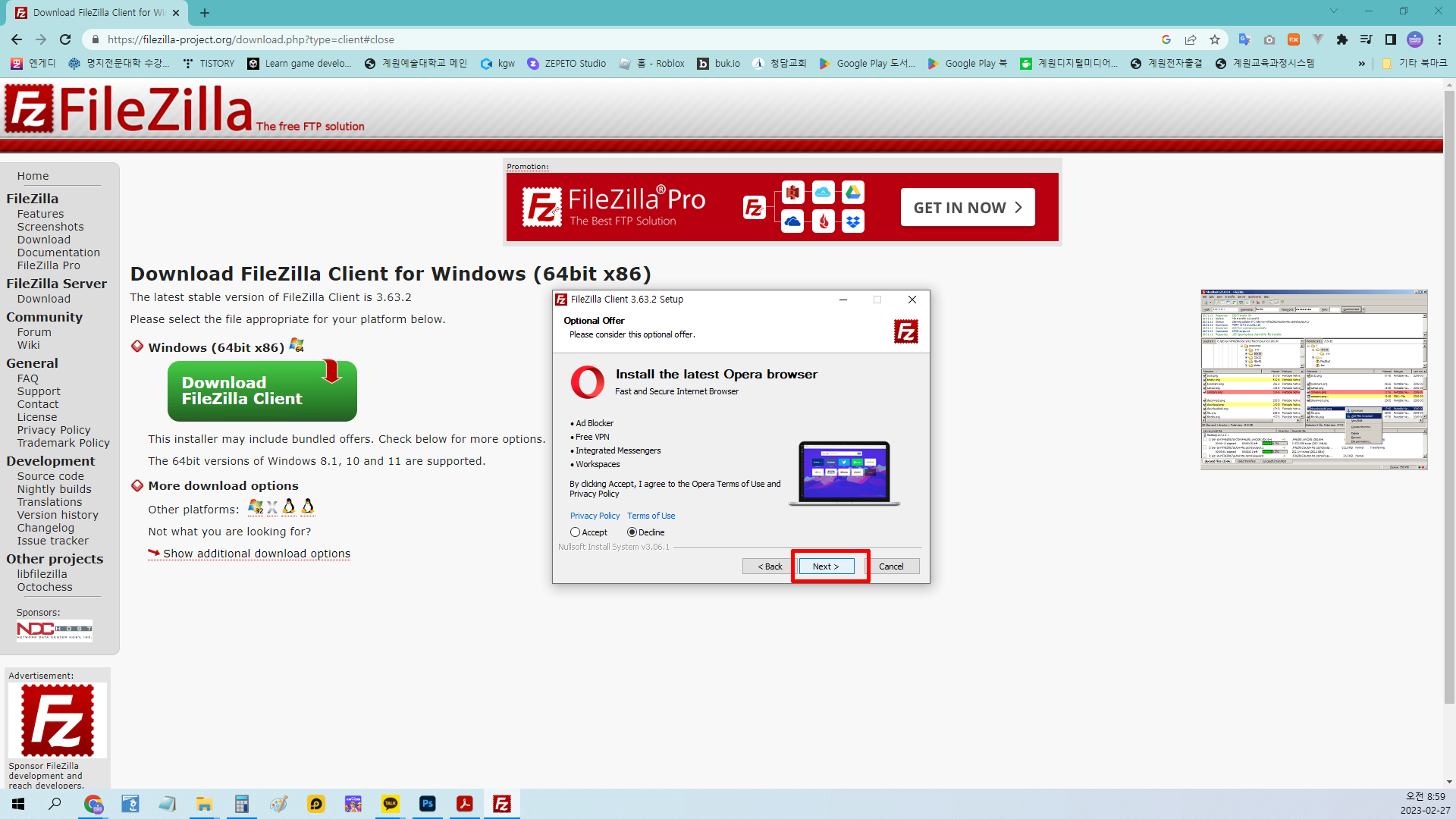Open a new browser tab
The width and height of the screenshot is (1456, 819).
tap(205, 13)
